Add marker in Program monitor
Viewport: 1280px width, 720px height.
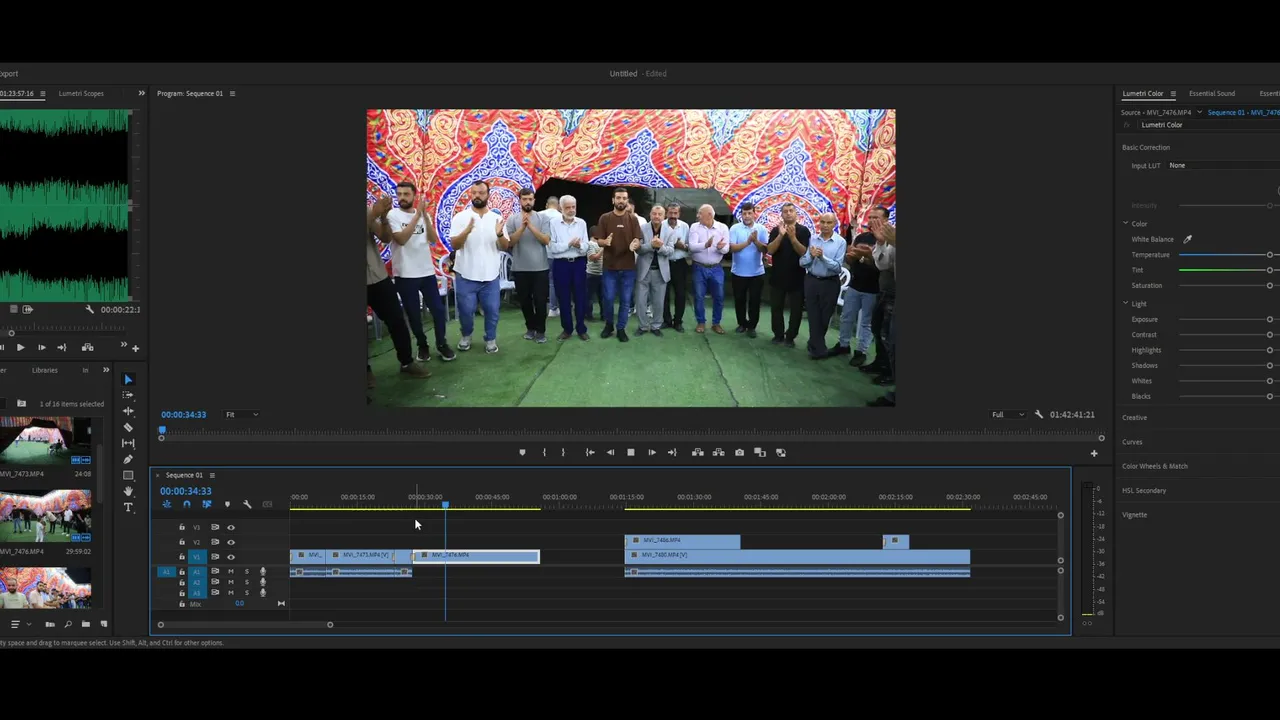[x=522, y=453]
